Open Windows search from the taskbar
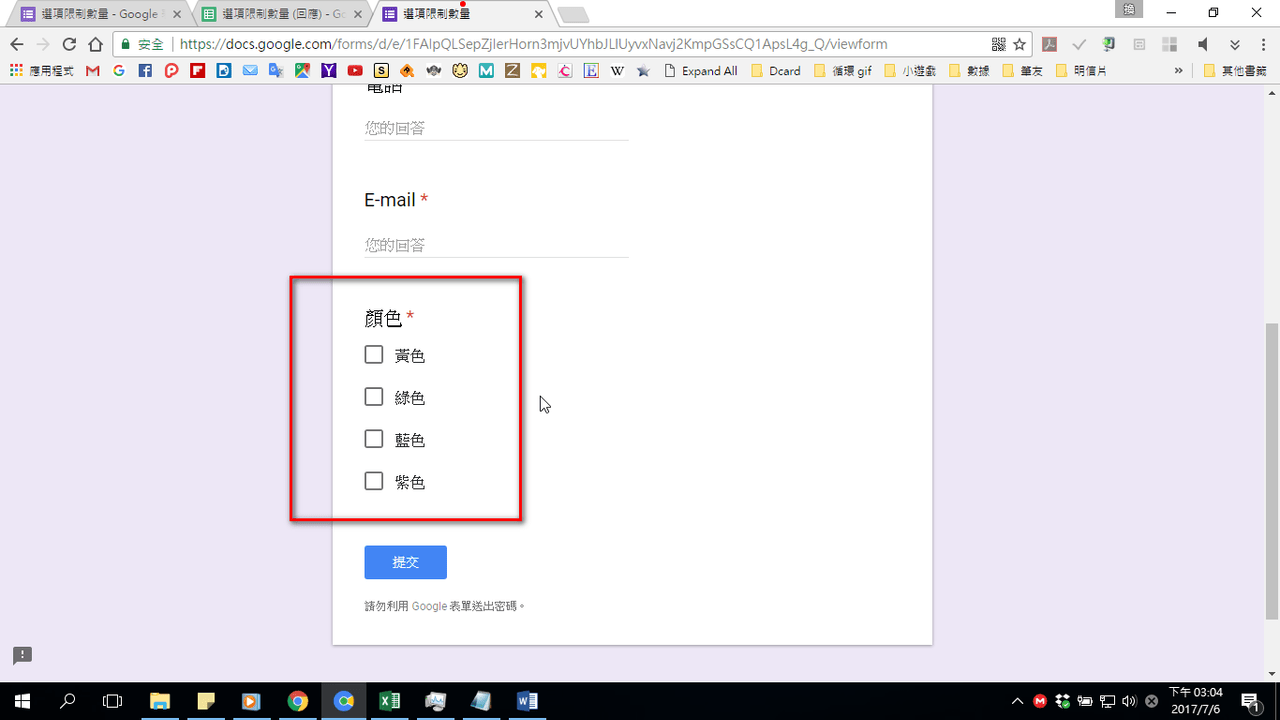This screenshot has height=720, width=1280. 68,701
